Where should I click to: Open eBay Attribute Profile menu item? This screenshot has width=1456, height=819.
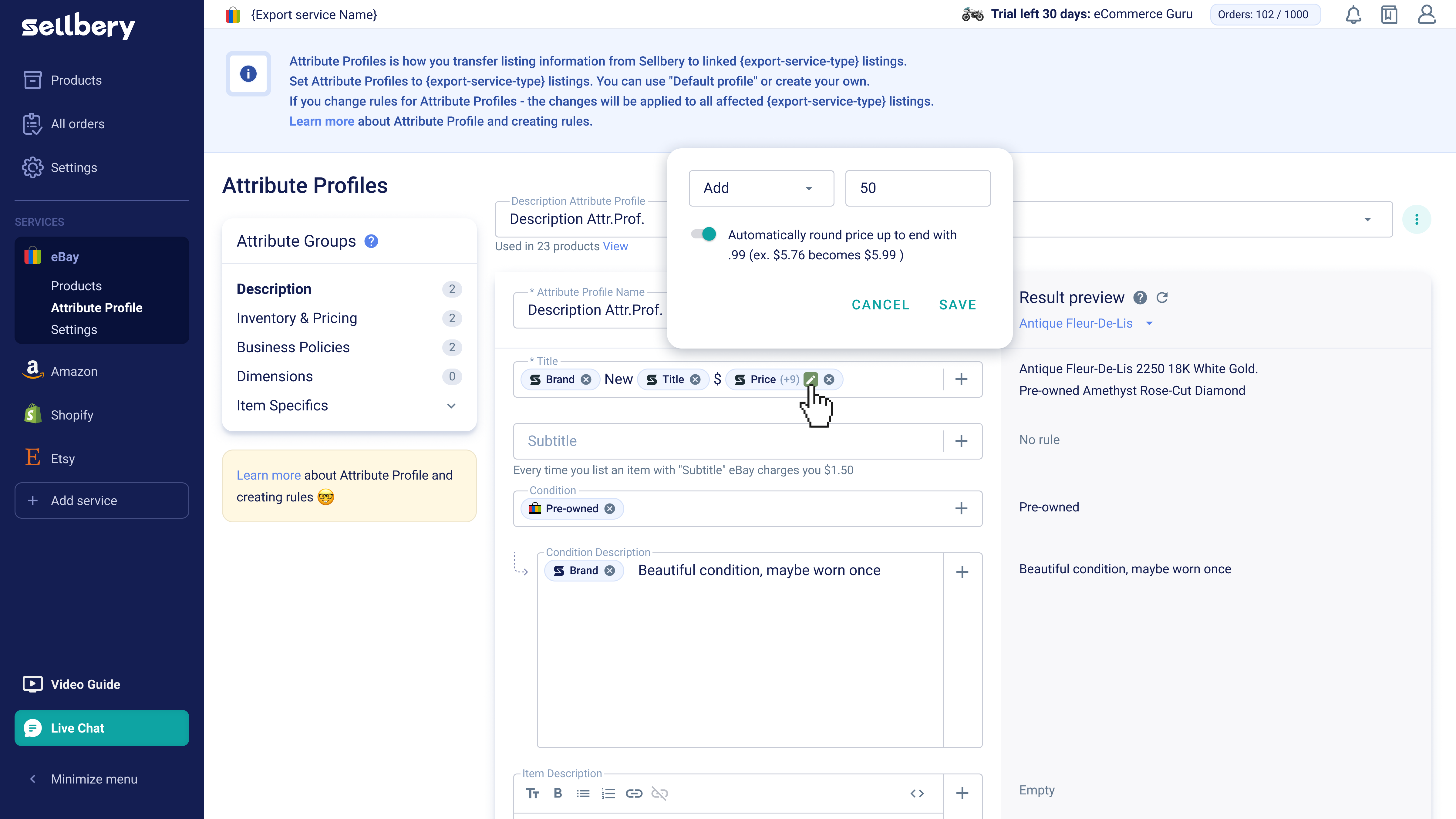pyautogui.click(x=97, y=308)
